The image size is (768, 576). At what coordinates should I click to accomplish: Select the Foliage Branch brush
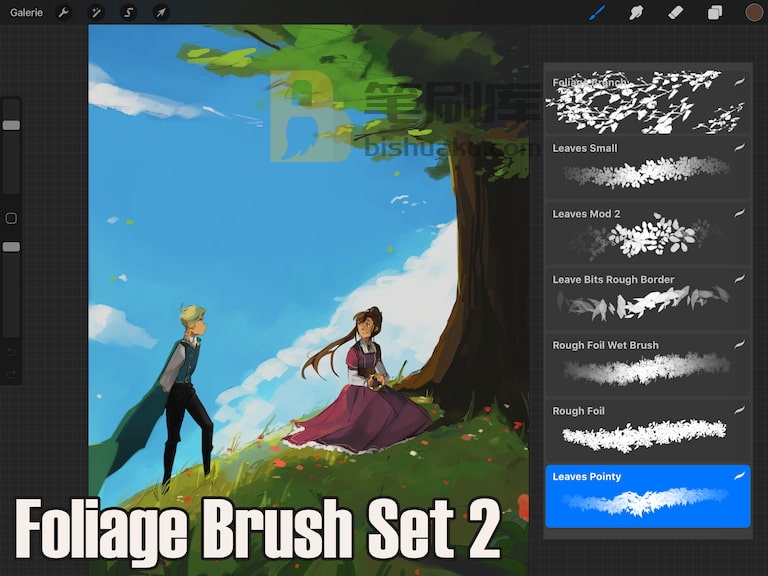(648, 101)
